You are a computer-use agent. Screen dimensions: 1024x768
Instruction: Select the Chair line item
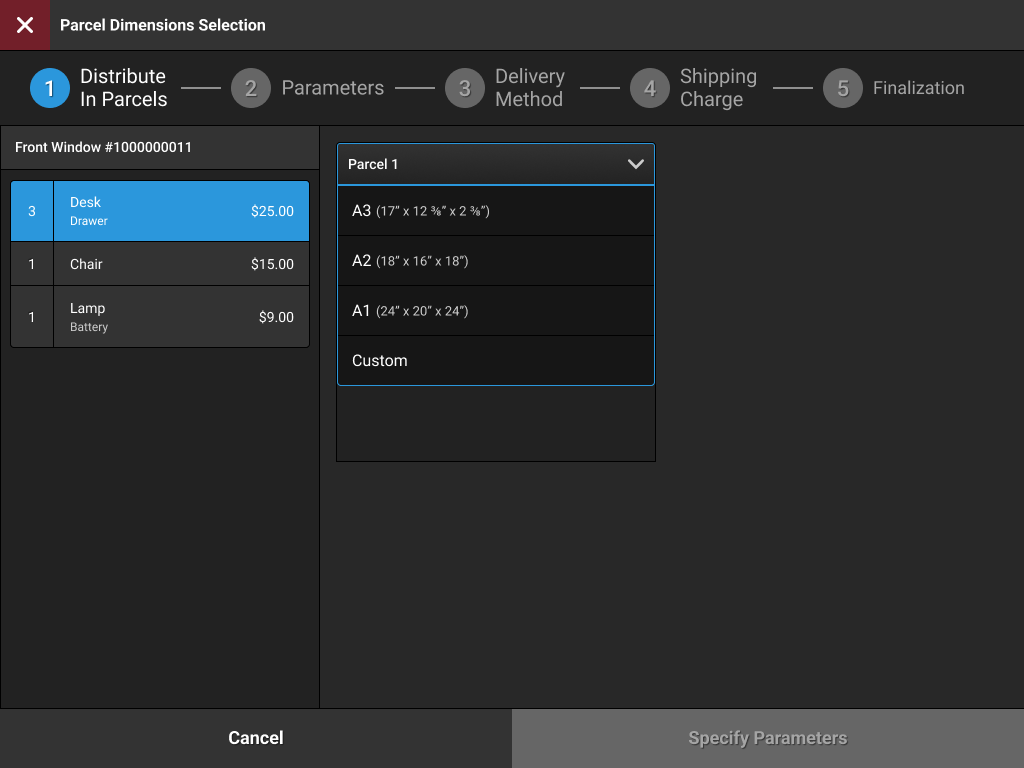tap(182, 264)
